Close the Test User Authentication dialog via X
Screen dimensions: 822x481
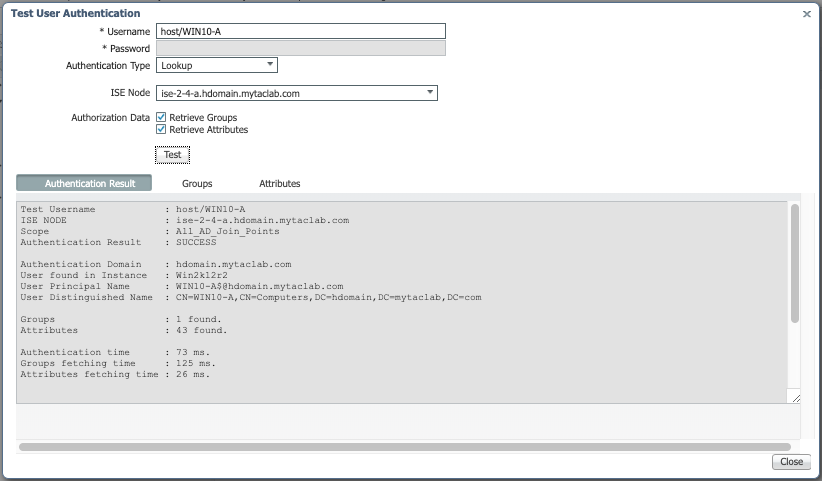point(807,14)
